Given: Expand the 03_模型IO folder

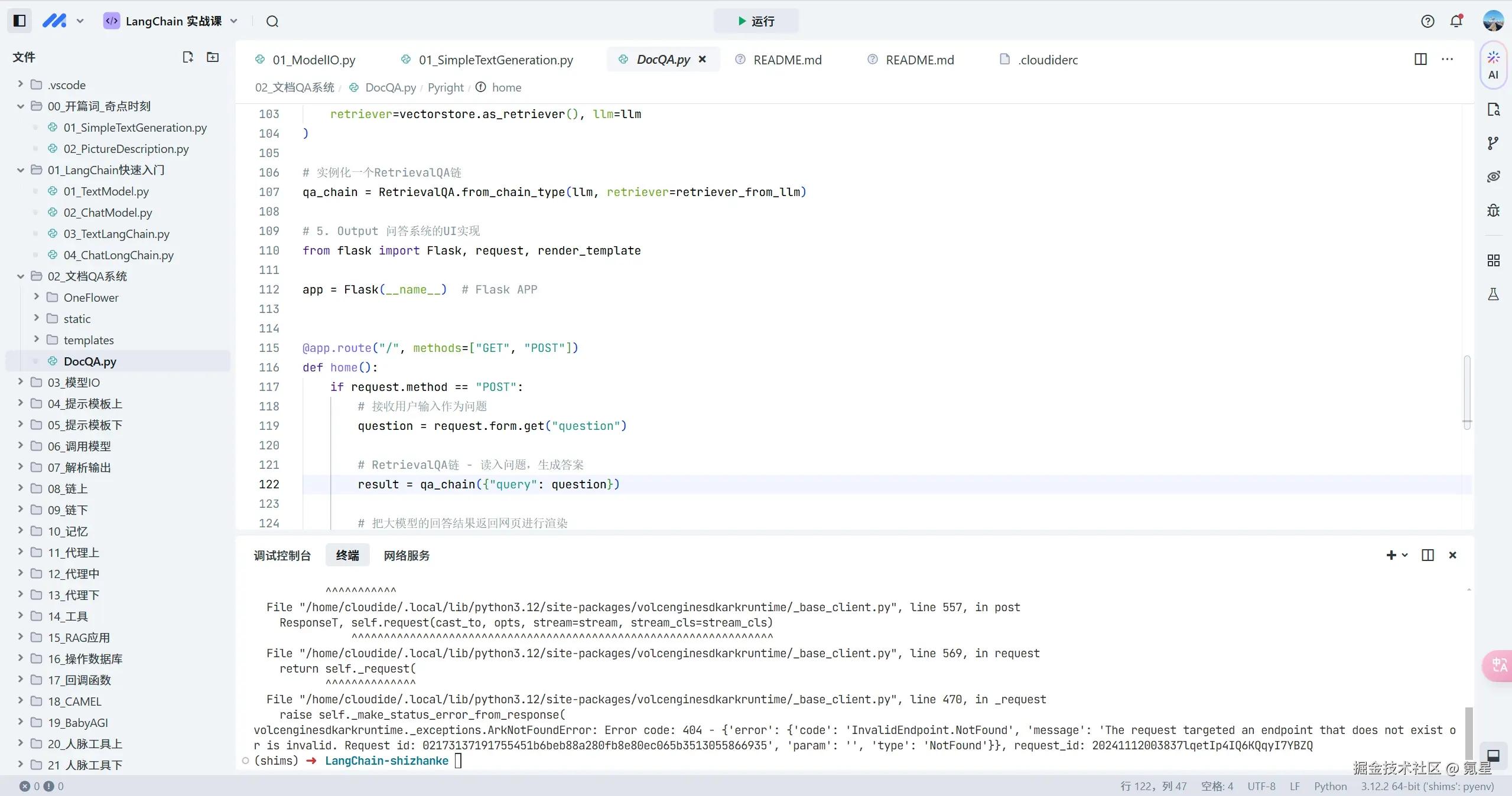Looking at the screenshot, I should click(74, 382).
